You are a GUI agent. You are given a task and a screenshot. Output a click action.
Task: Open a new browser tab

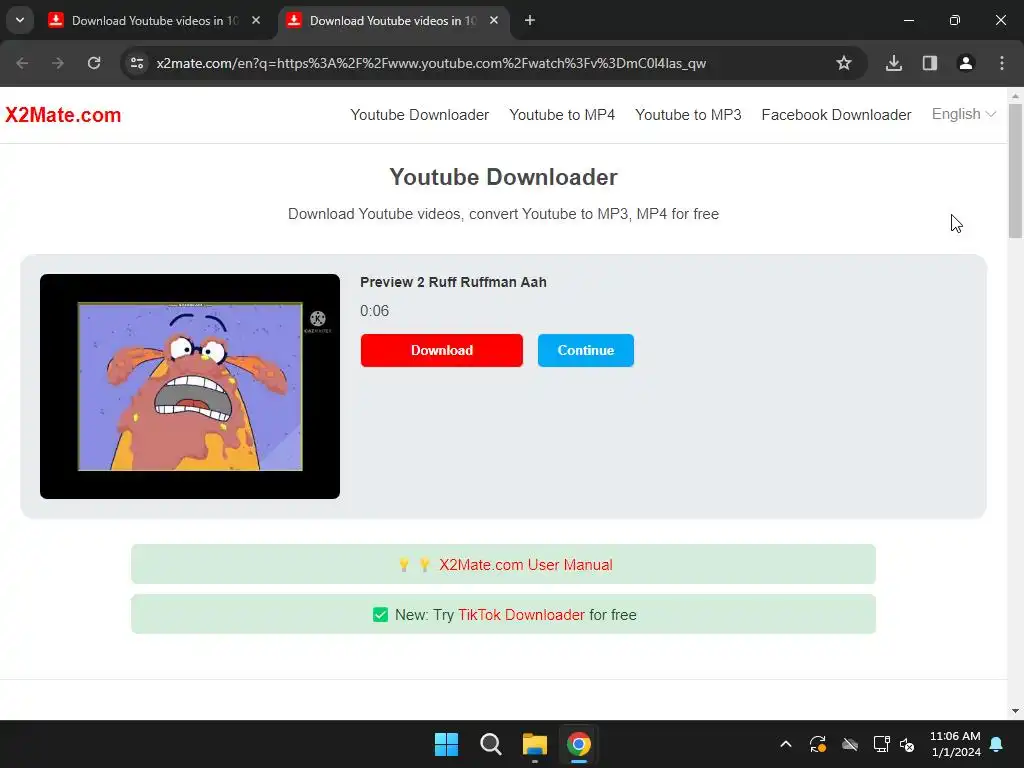point(530,21)
